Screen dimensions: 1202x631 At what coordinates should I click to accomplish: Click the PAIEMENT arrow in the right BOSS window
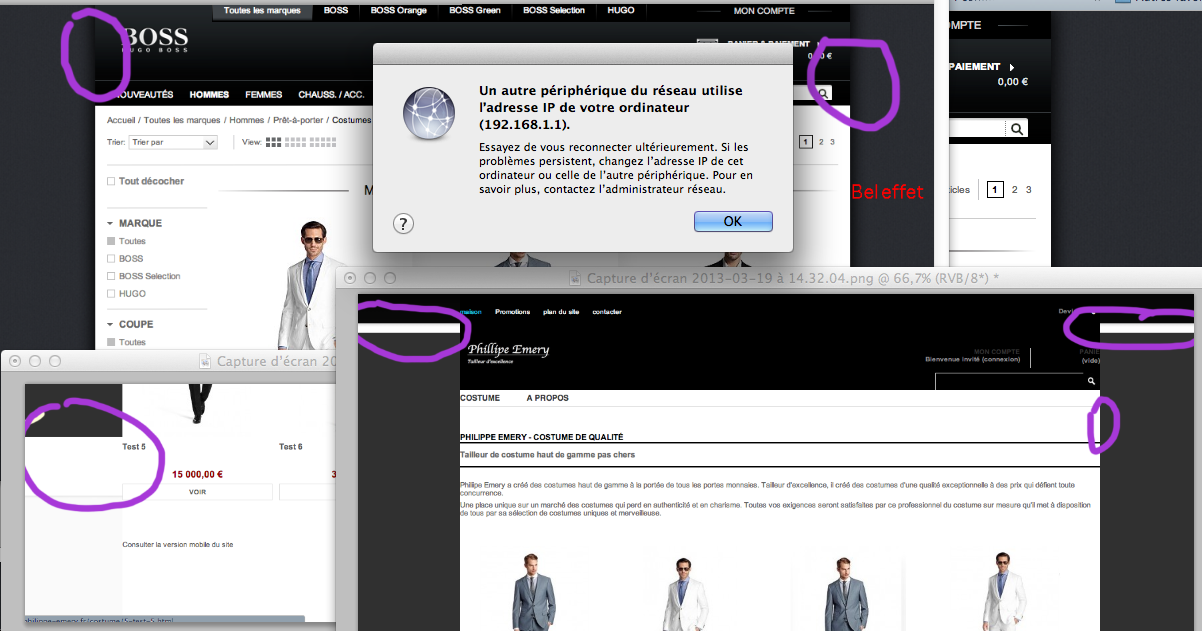coord(1011,67)
